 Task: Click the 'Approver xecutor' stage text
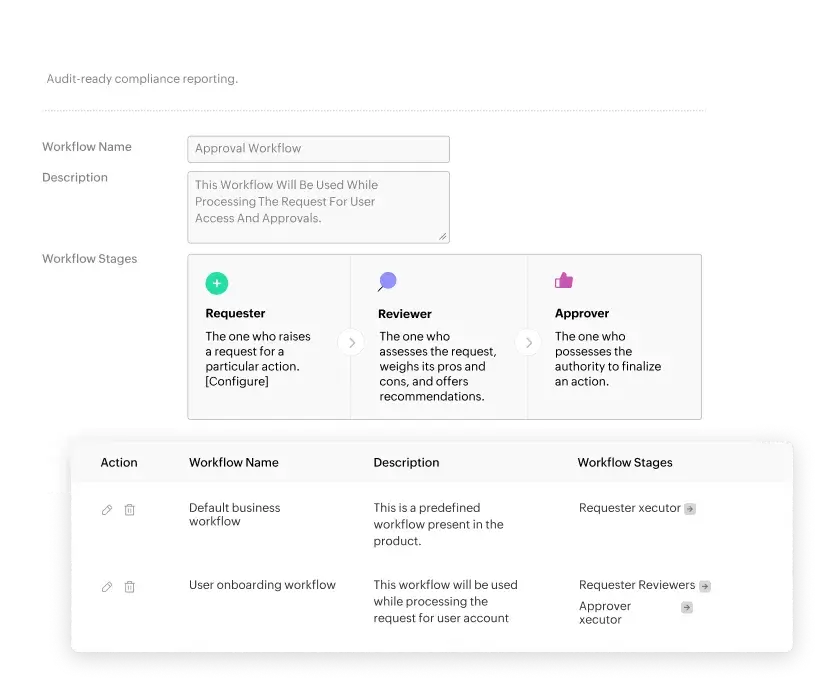click(x=605, y=613)
